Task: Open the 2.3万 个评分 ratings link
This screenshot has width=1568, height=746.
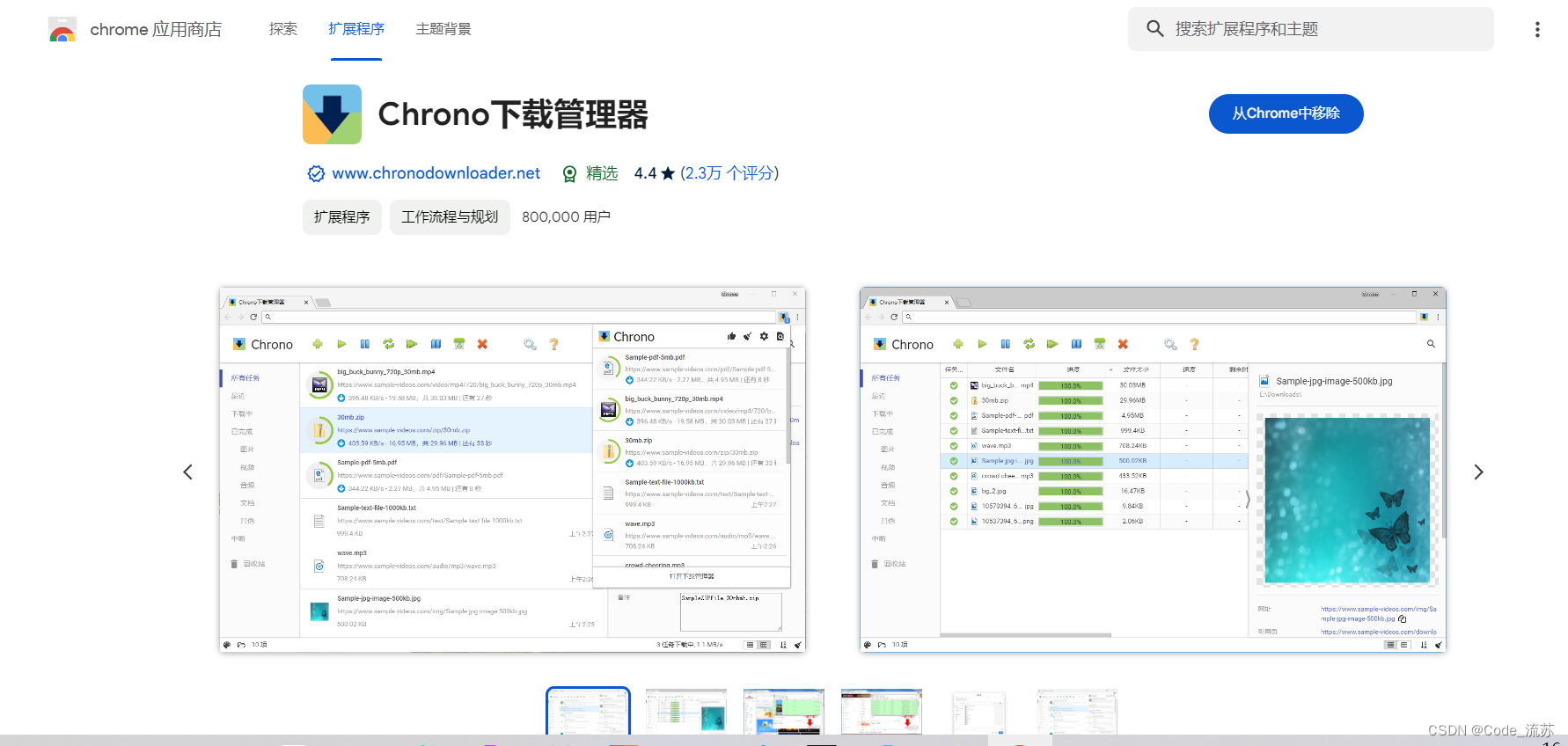Action: 729,173
